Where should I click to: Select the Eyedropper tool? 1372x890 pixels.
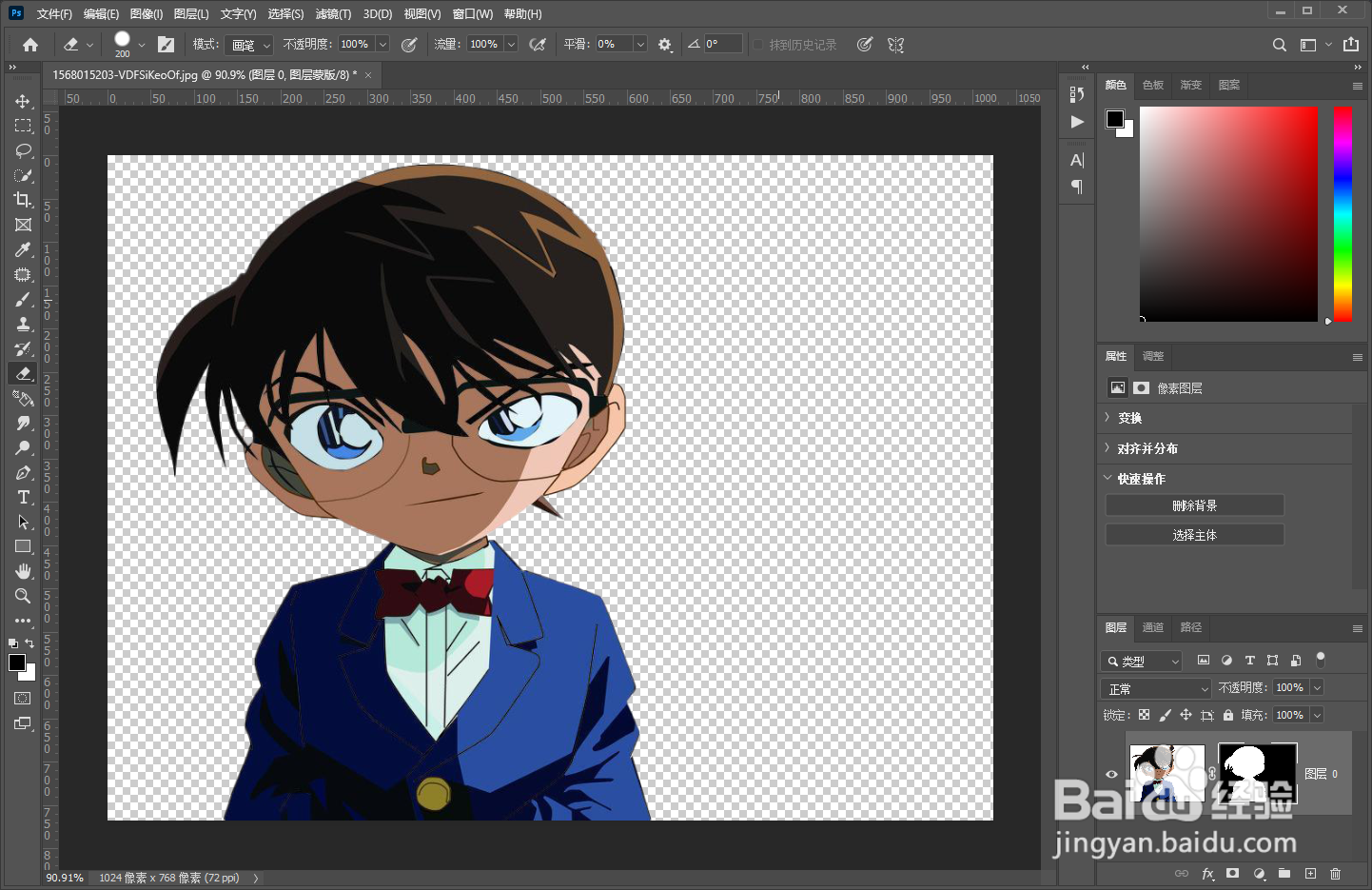pyautogui.click(x=23, y=249)
